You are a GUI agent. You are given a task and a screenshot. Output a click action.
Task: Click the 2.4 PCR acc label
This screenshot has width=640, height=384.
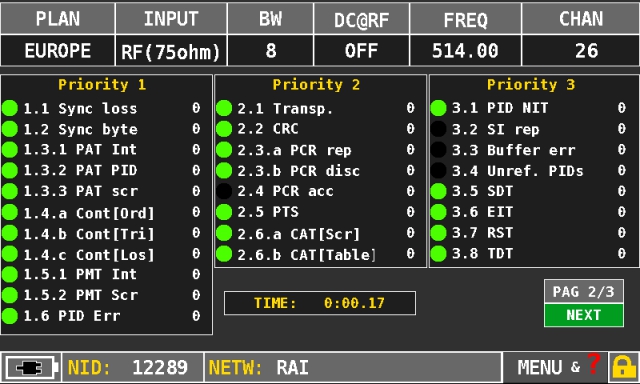[x=286, y=191]
